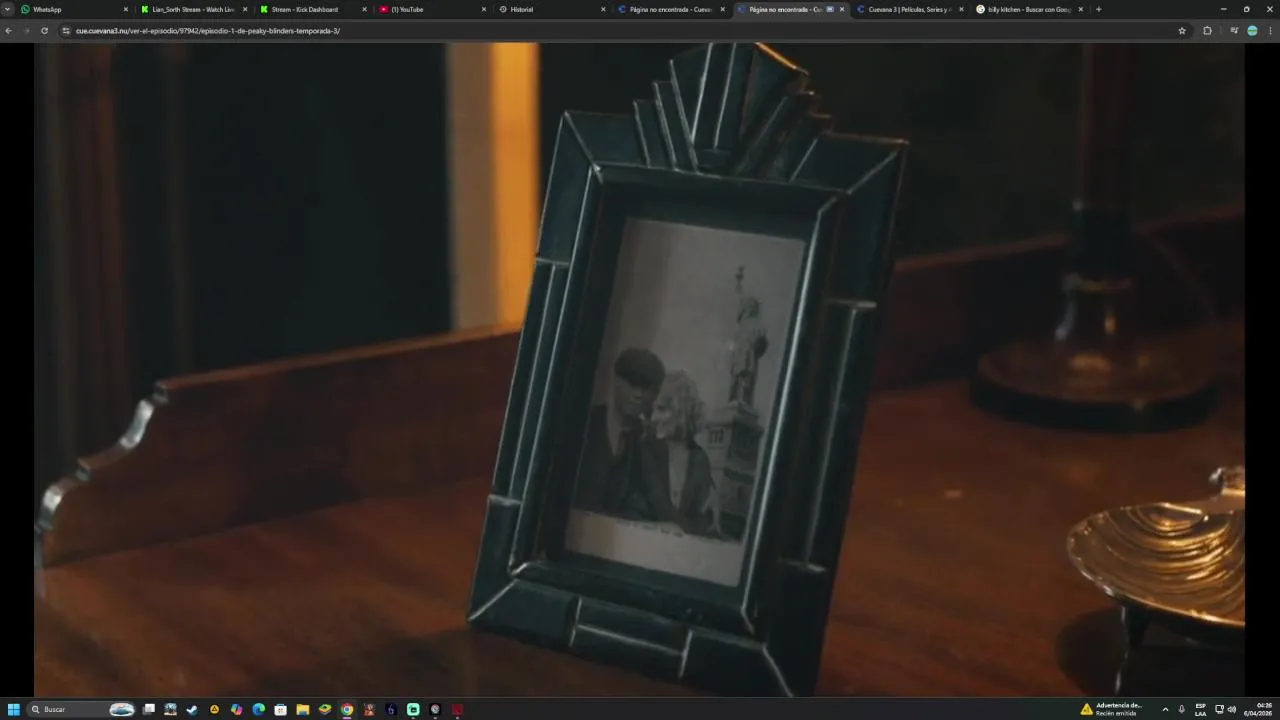The height and width of the screenshot is (720, 1280).
Task: Click the microphone tray icon
Action: (x=1182, y=709)
